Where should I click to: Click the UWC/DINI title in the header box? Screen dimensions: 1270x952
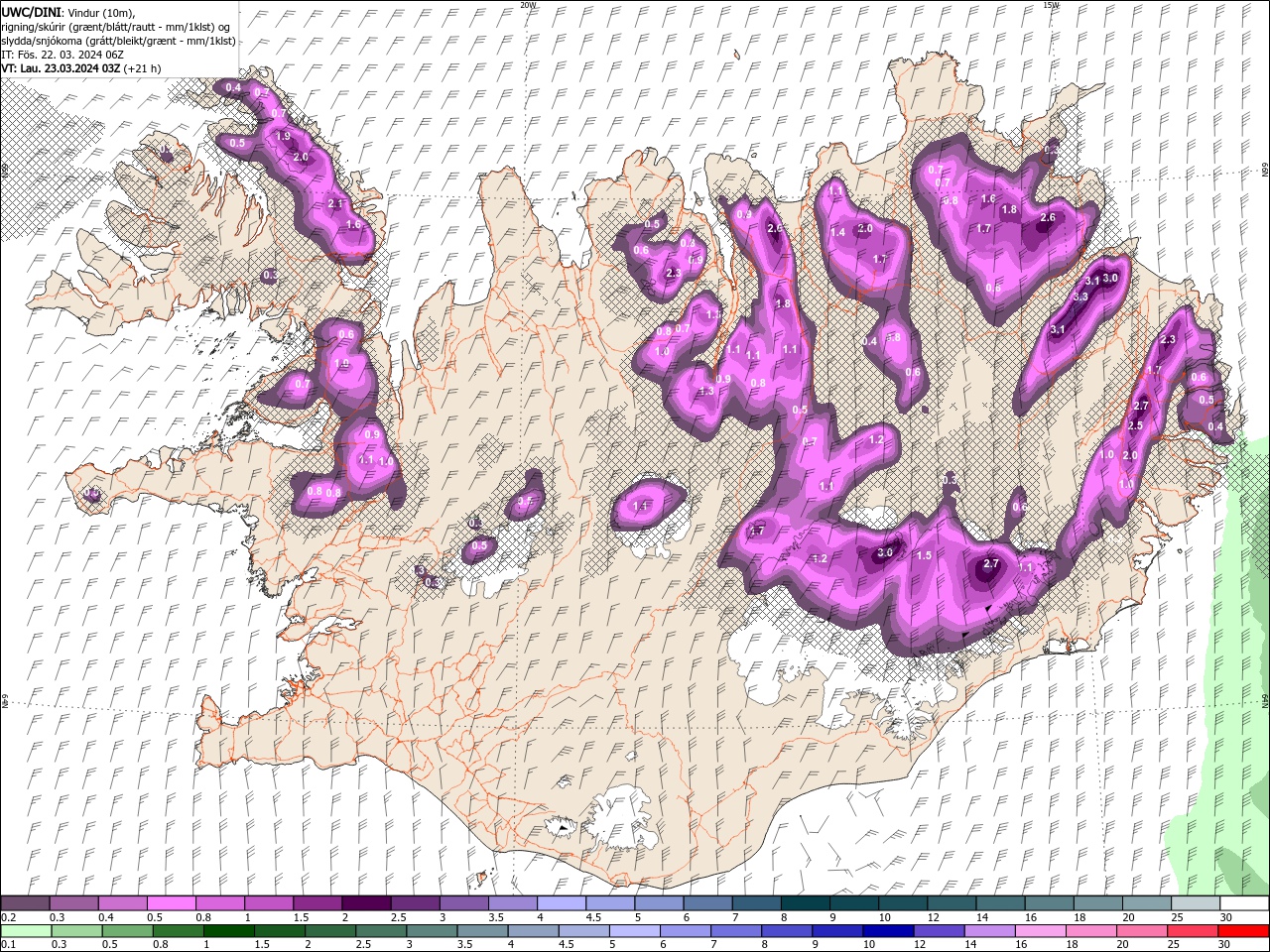point(31,12)
